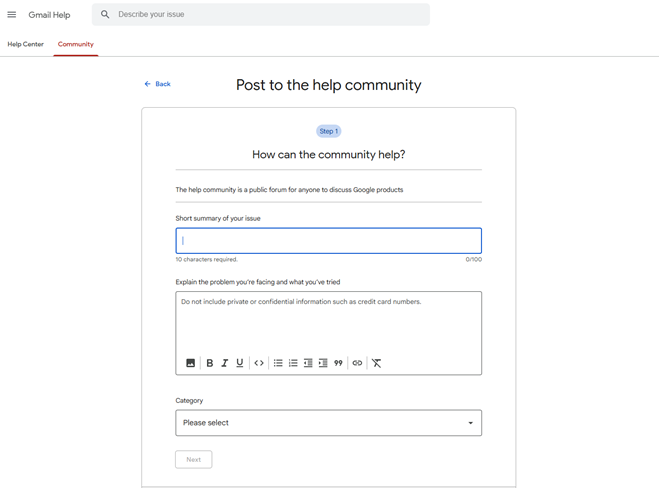Decrease indent of text
The height and width of the screenshot is (488, 659).
[308, 363]
